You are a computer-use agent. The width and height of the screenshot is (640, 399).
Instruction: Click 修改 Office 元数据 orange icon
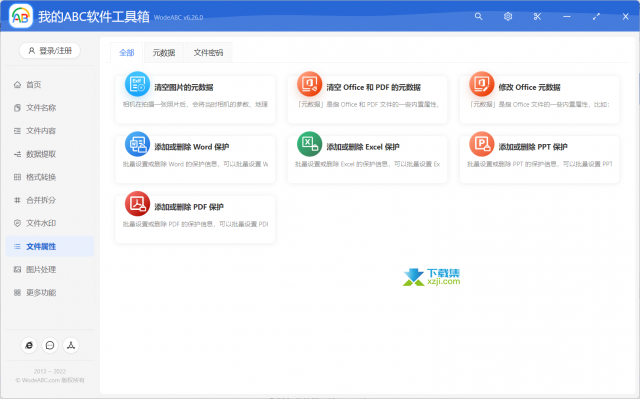(x=482, y=84)
